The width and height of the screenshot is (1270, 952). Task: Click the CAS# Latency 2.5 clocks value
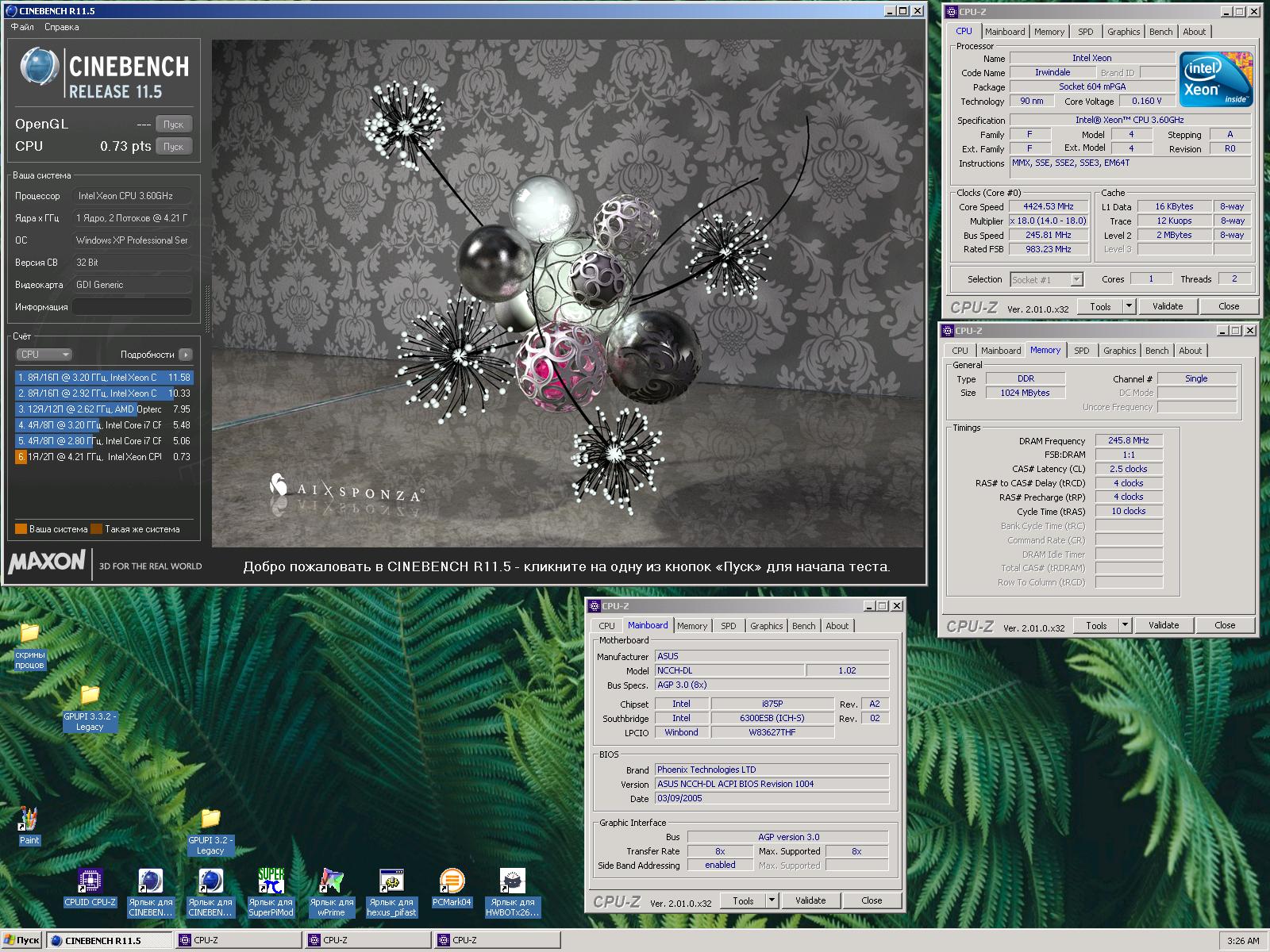1128,469
